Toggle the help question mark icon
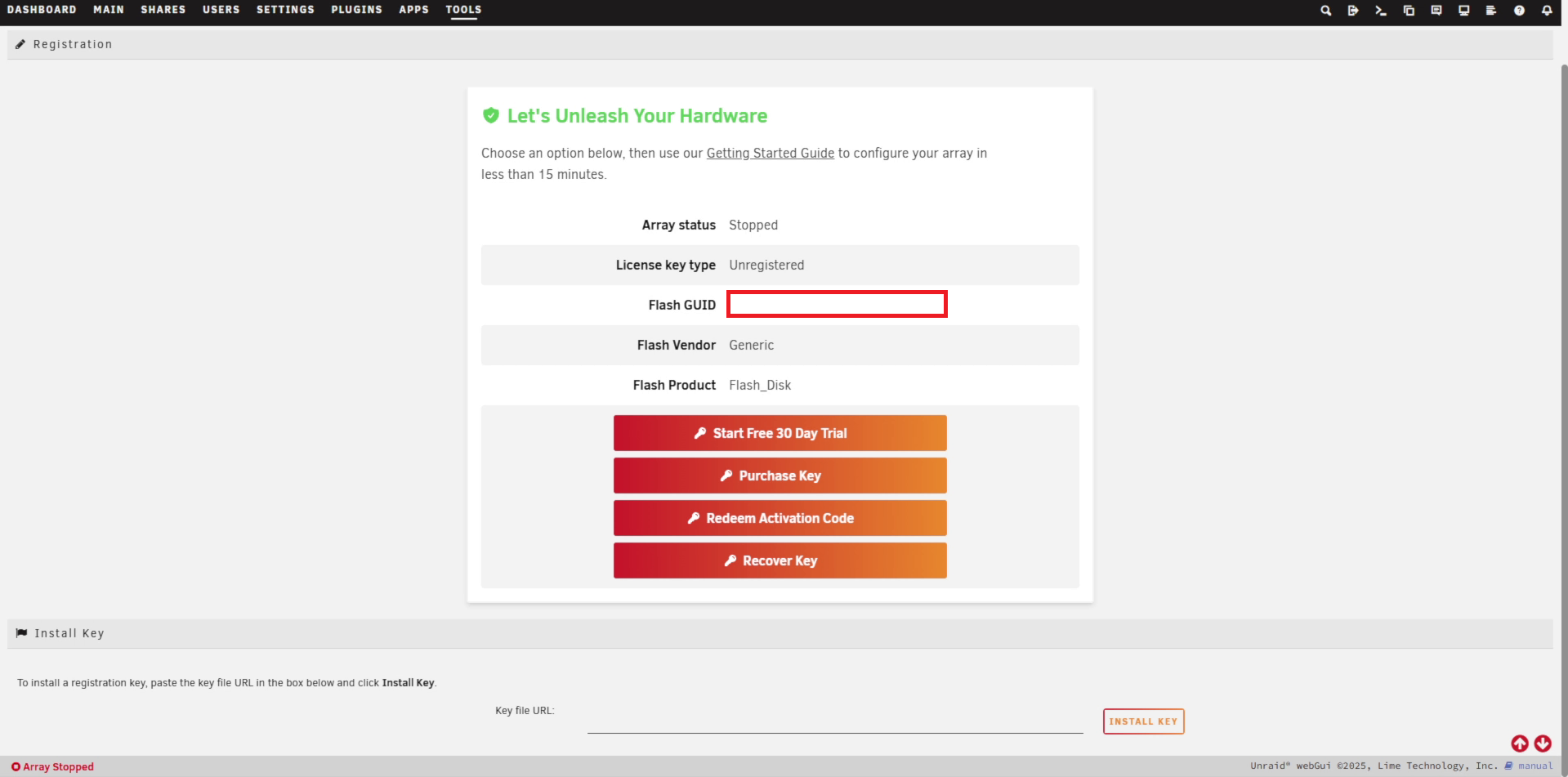Screen dimensions: 1568x777 [x=1519, y=11]
